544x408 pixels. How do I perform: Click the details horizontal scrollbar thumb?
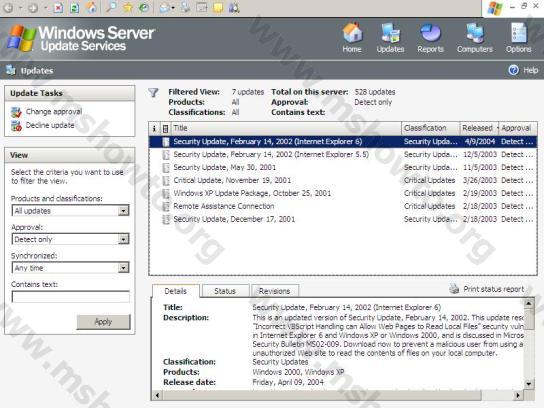322,395
